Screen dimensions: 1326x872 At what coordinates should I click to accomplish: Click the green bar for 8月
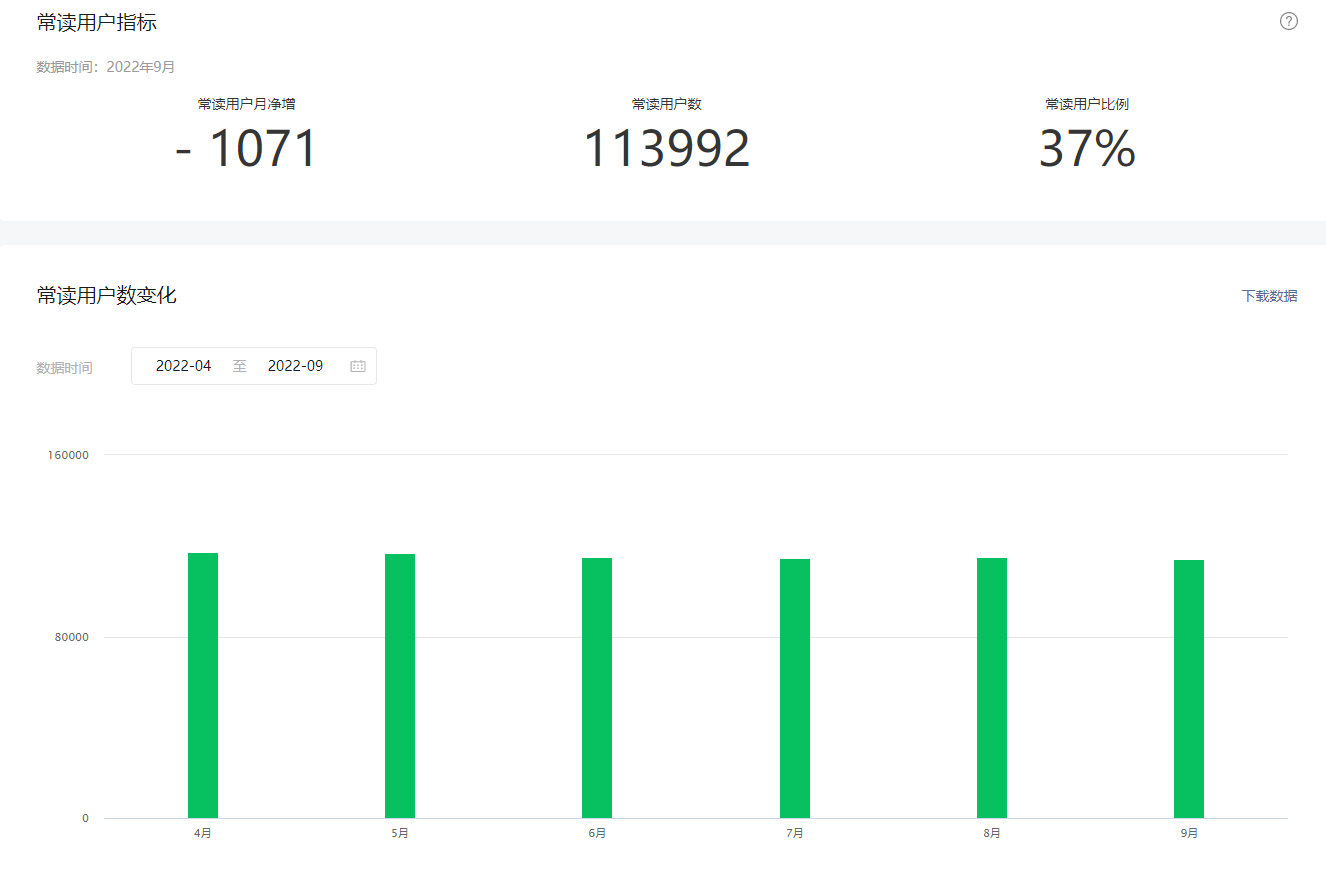tap(992, 688)
